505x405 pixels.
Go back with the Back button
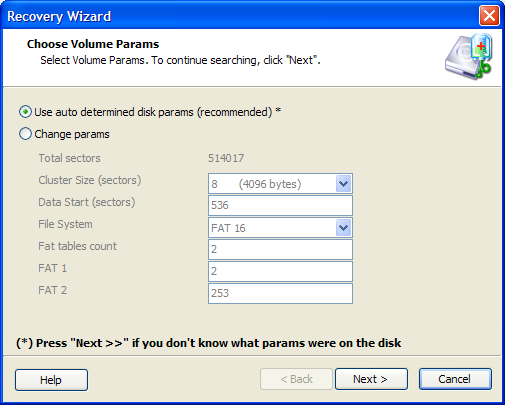point(296,379)
